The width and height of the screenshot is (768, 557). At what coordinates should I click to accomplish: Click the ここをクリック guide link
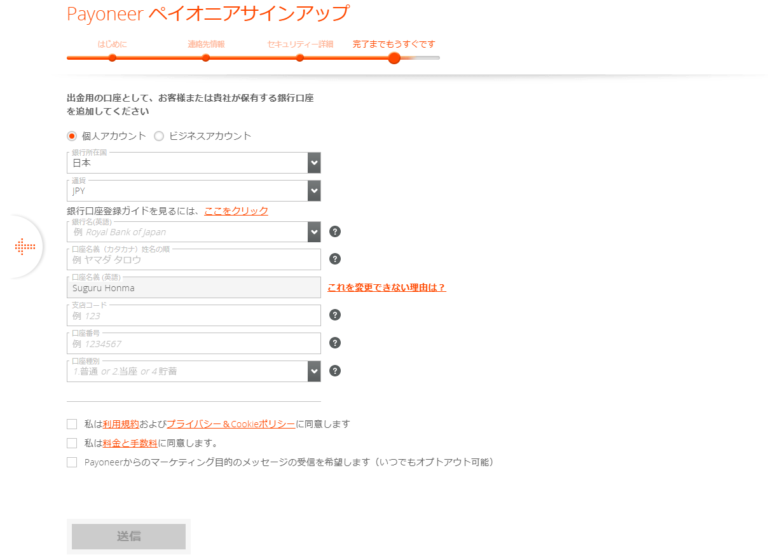(x=236, y=211)
